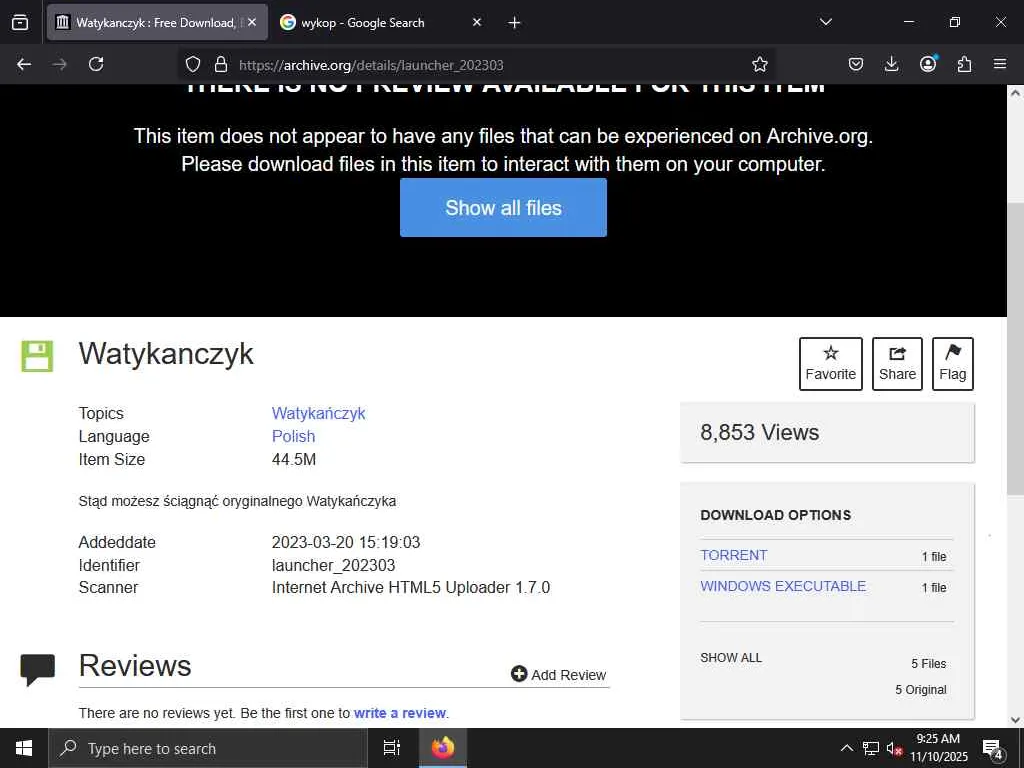This screenshot has height=768, width=1024.
Task: Save page to Pocket
Action: coord(856,64)
